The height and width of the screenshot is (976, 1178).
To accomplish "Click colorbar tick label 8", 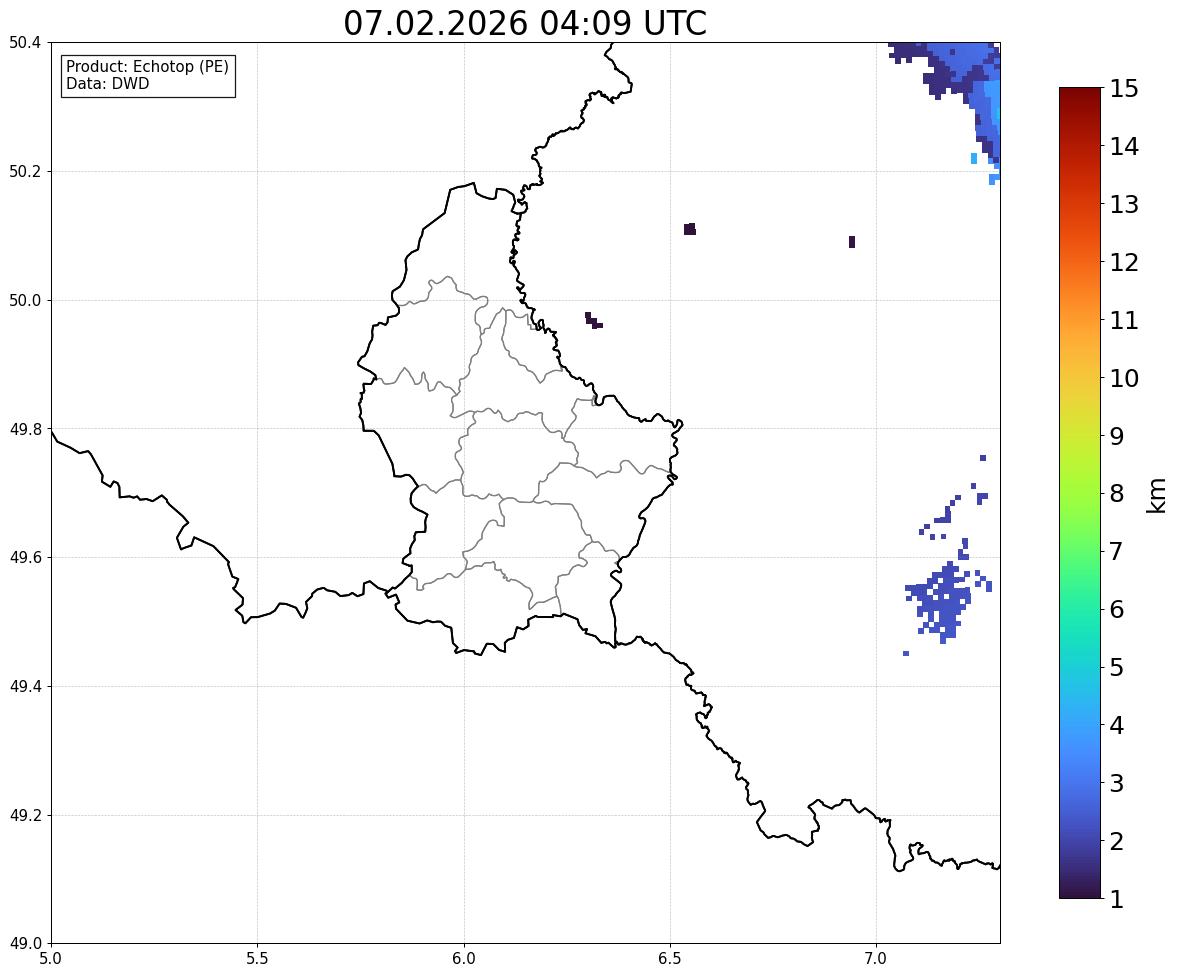I will [1117, 494].
